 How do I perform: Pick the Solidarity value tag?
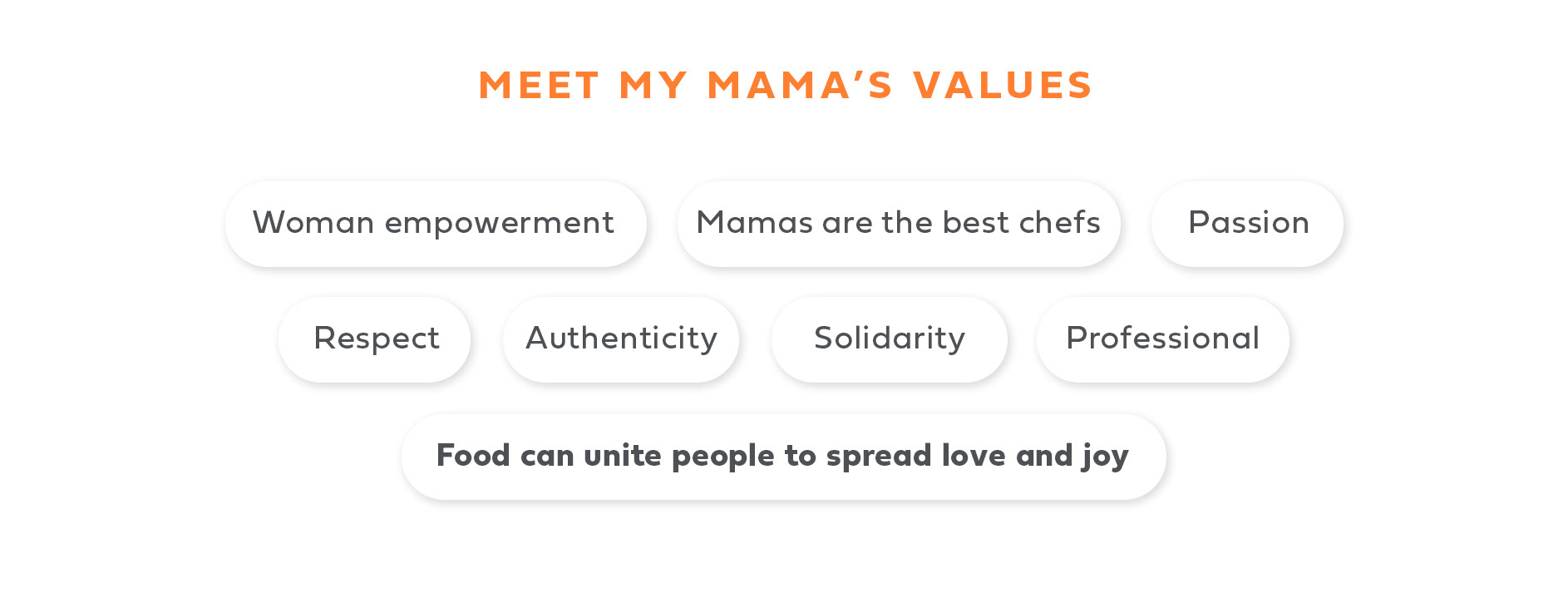click(x=890, y=339)
